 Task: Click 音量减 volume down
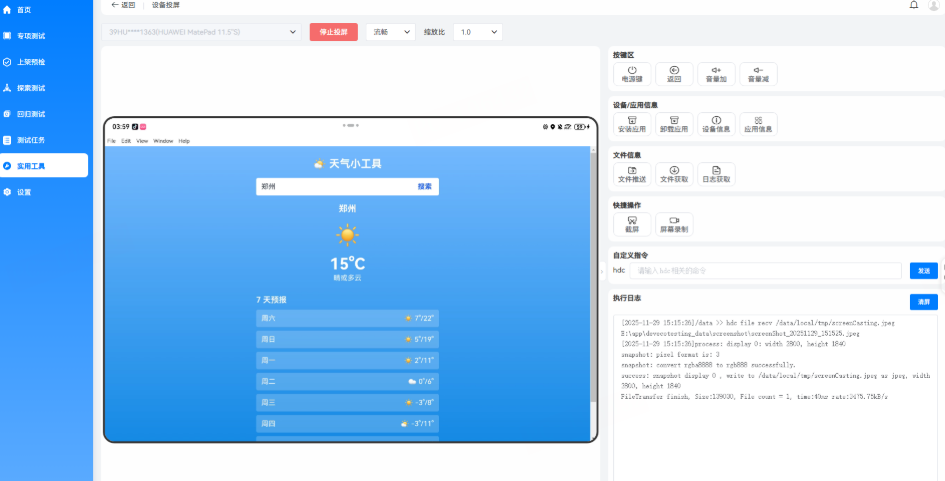click(x=759, y=74)
